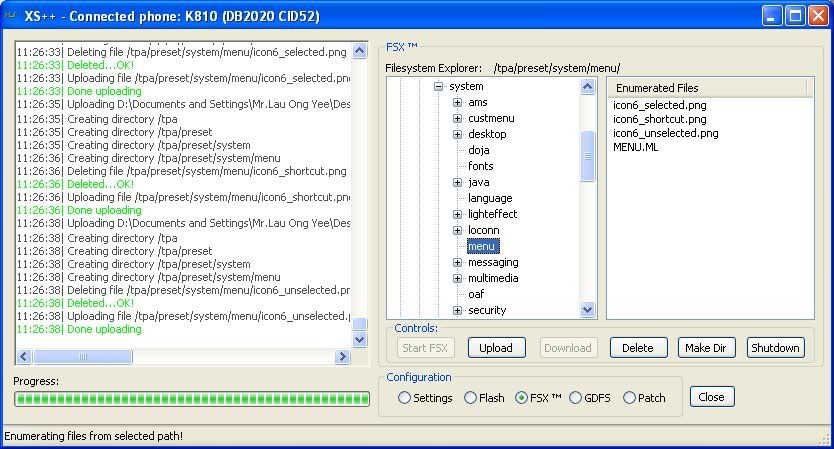
Task: Click the Close button beside configuration
Action: tap(711, 397)
